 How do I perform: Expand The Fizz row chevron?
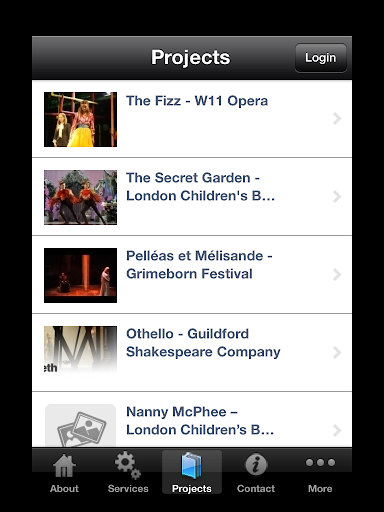pos(337,118)
